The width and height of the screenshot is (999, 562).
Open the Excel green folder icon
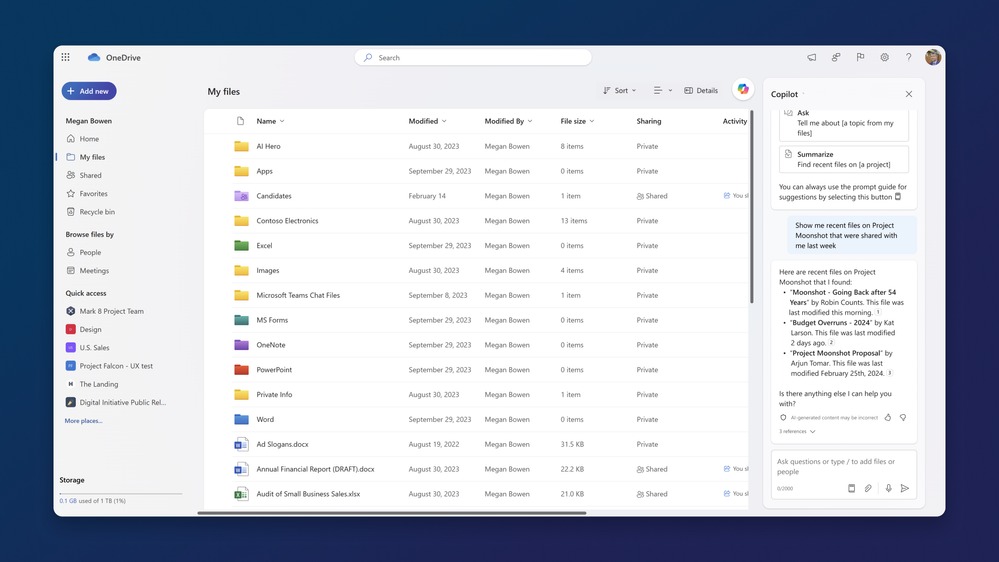tap(241, 245)
